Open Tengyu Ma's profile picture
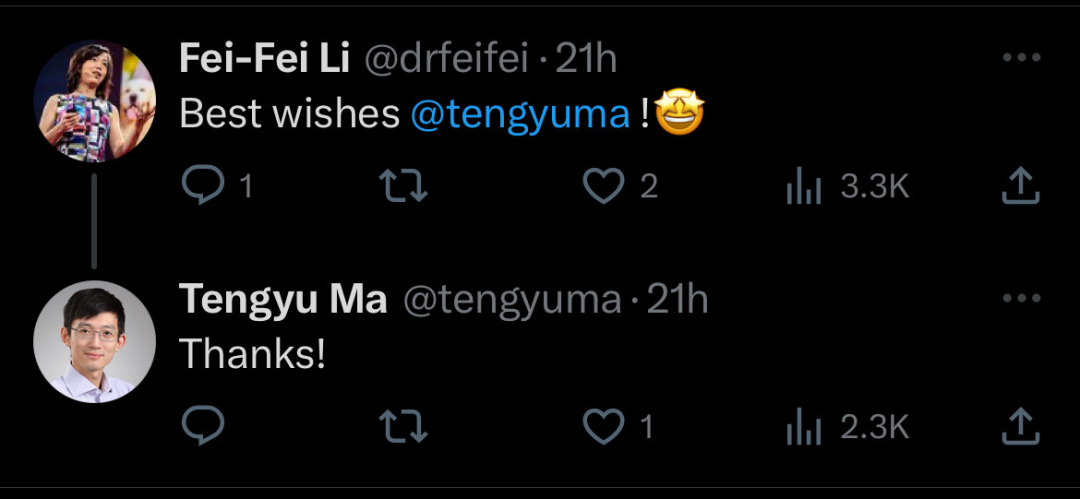 click(x=94, y=341)
